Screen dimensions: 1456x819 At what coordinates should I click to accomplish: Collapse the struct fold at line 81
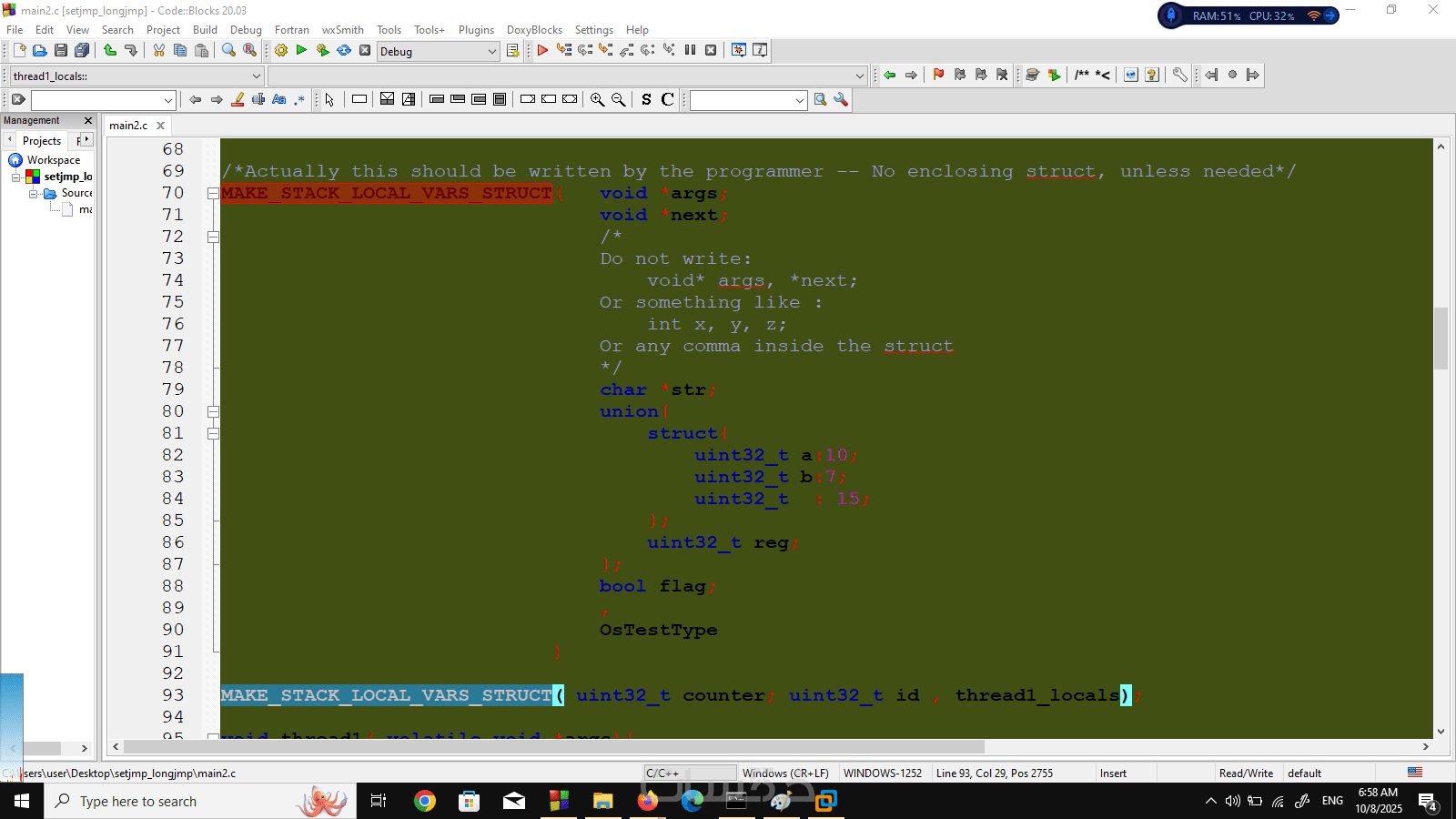[x=213, y=433]
